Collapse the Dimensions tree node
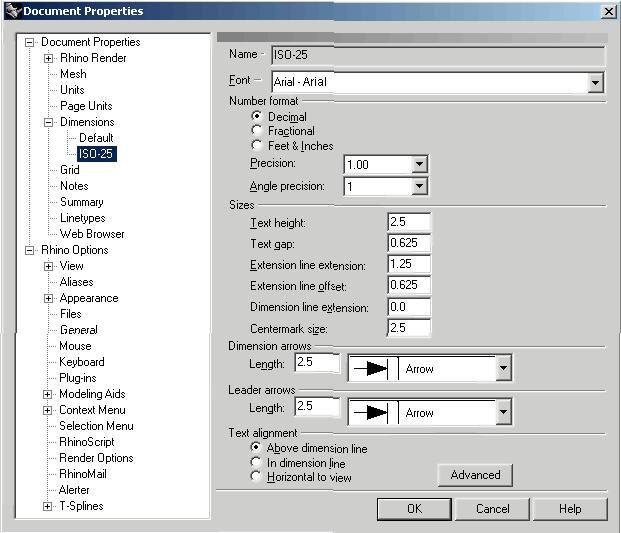The height and width of the screenshot is (533, 621). (x=48, y=122)
